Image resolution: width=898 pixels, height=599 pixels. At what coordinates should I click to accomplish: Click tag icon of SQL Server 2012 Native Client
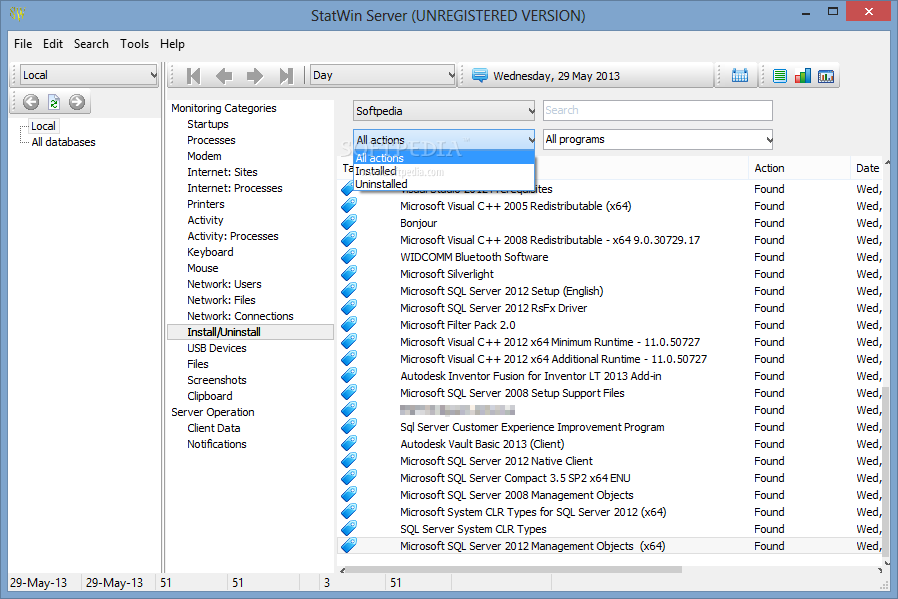click(349, 460)
